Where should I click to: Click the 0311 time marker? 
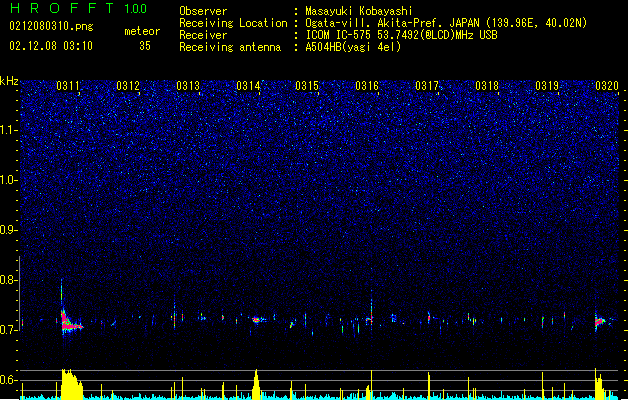[68, 86]
